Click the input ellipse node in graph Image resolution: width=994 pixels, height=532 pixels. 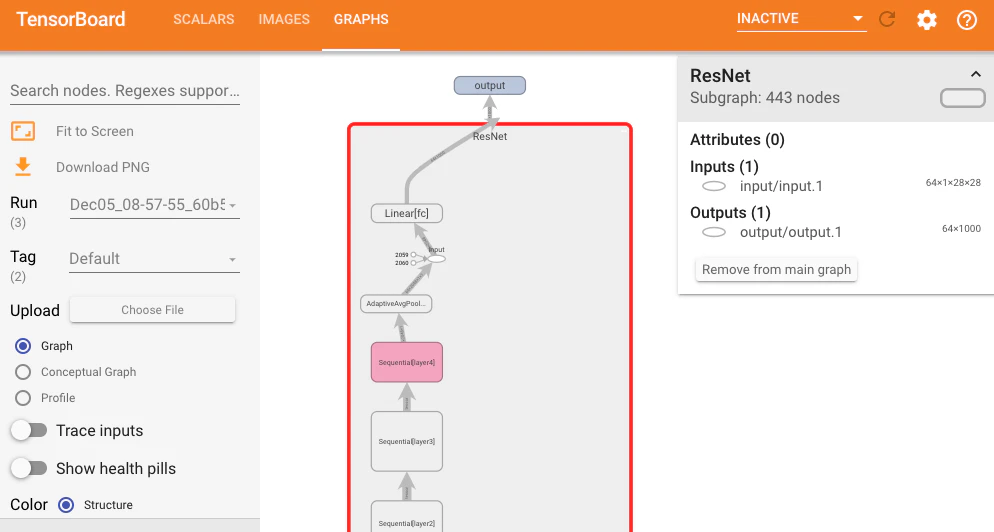437,259
